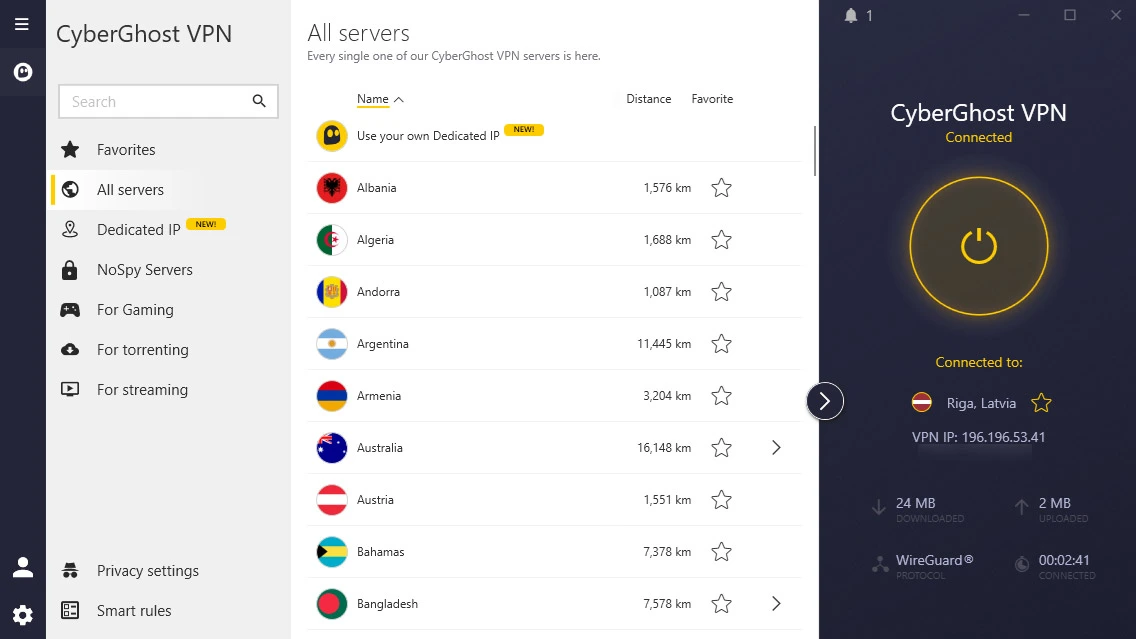The width and height of the screenshot is (1136, 639).
Task: Open the settings gear icon
Action: pos(22,615)
